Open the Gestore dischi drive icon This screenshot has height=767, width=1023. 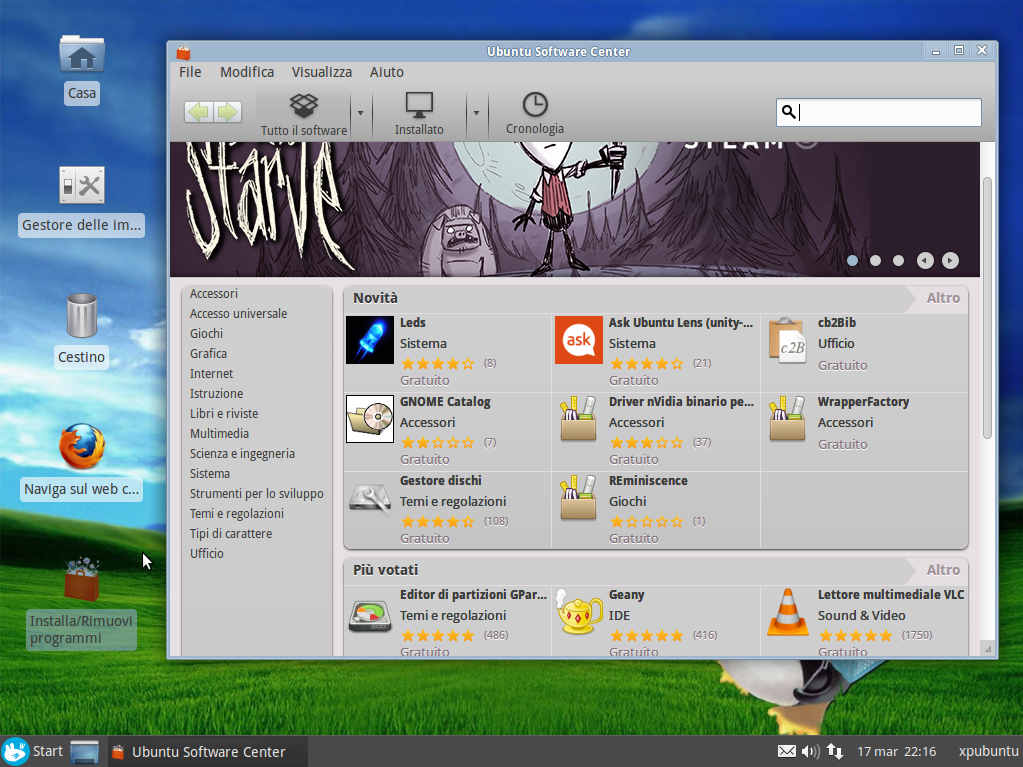pos(370,498)
